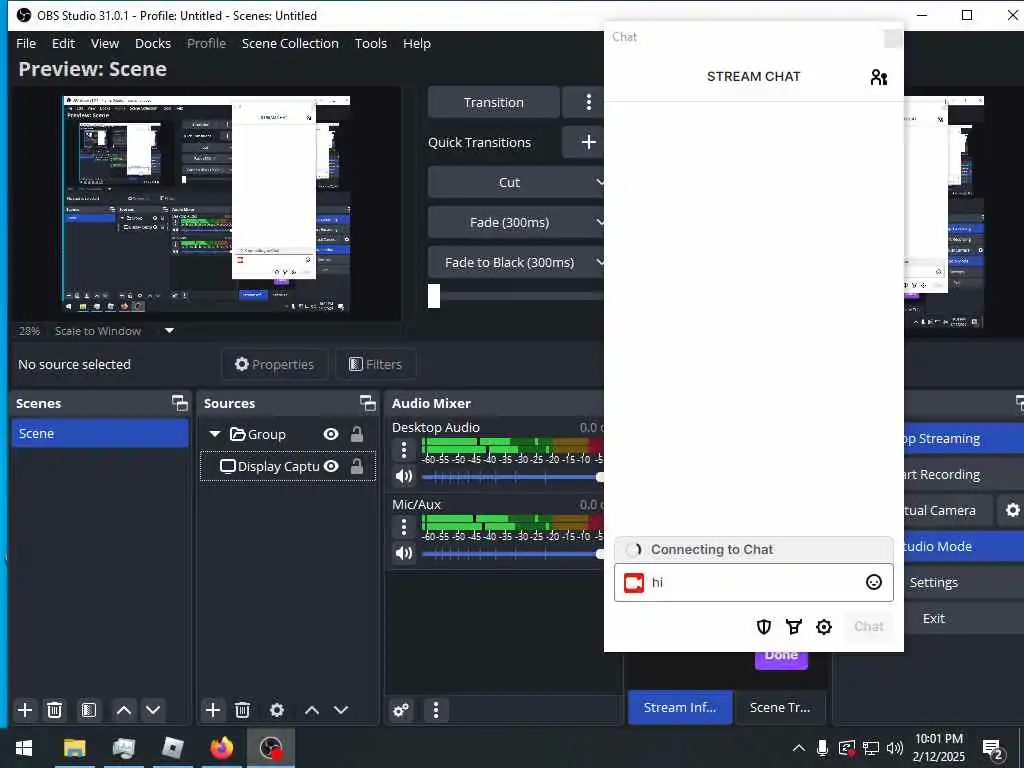The image size is (1024, 768).
Task: Collapse the Group source tree
Action: [214, 434]
